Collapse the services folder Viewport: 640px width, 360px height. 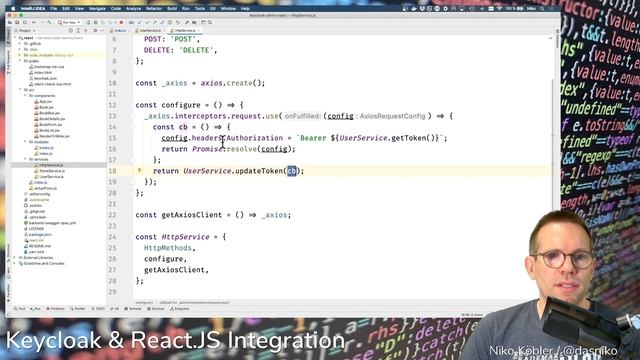[25, 159]
